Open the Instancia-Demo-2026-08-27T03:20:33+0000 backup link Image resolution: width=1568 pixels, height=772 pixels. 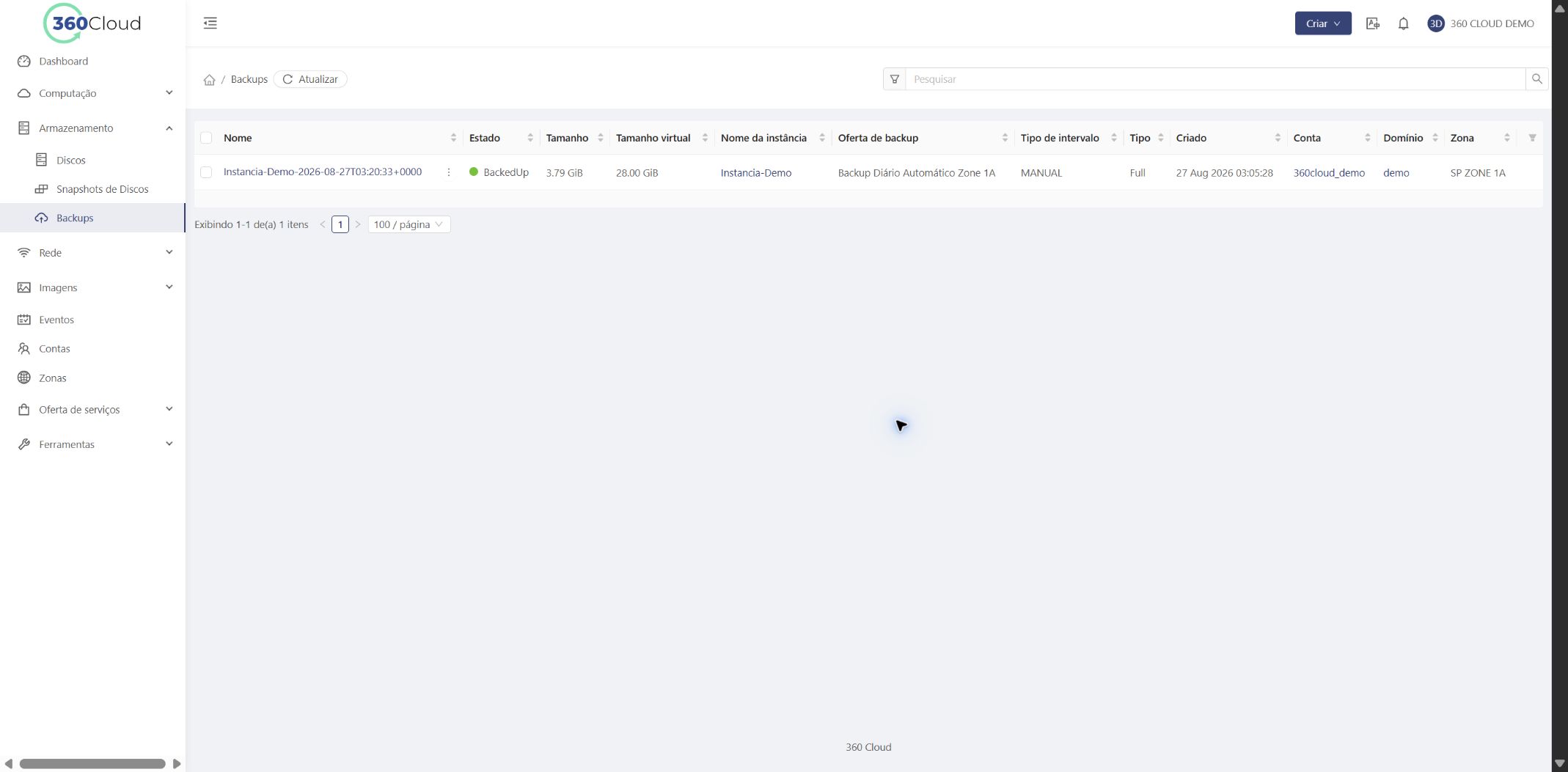pos(323,172)
